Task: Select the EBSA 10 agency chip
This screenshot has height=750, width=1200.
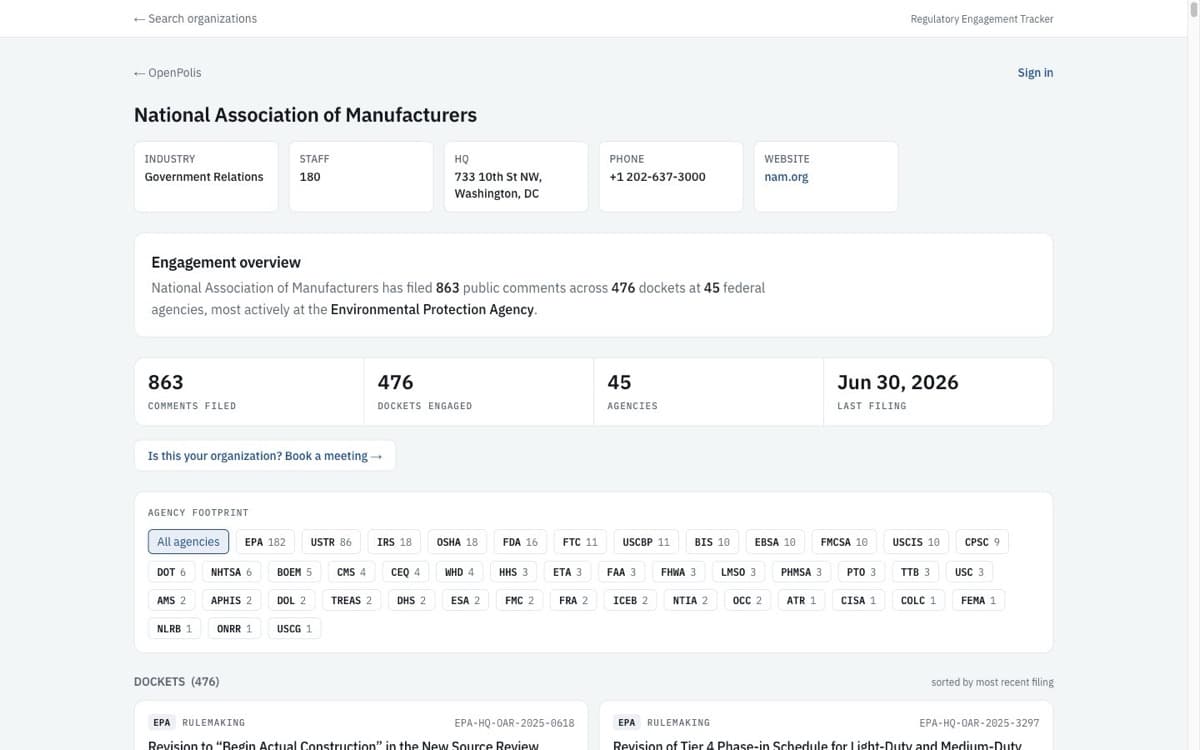Action: pos(775,542)
